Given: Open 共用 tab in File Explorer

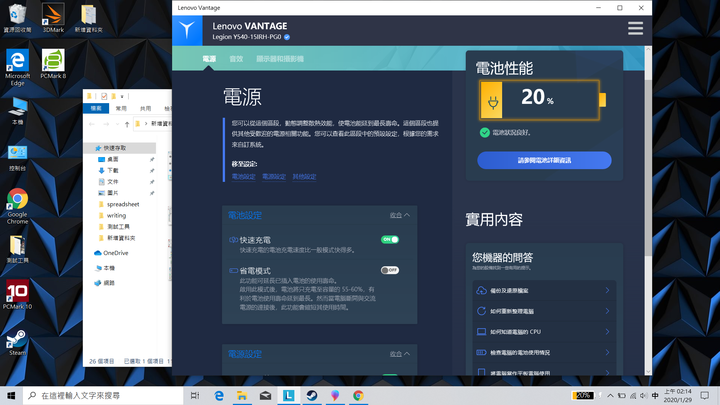Looking at the screenshot, I should [146, 108].
